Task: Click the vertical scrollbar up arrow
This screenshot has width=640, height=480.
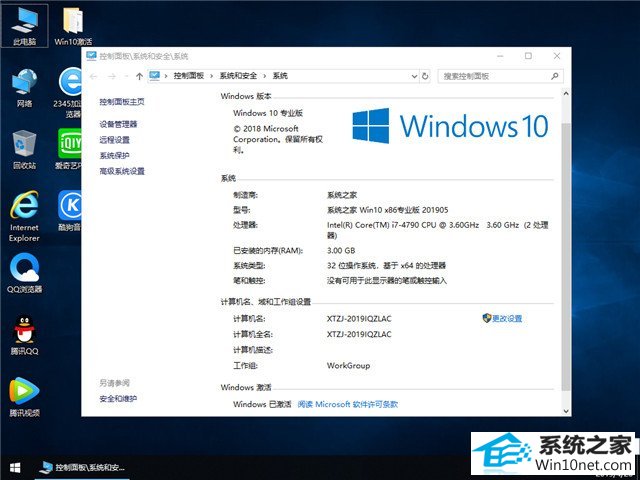Action: (566, 93)
